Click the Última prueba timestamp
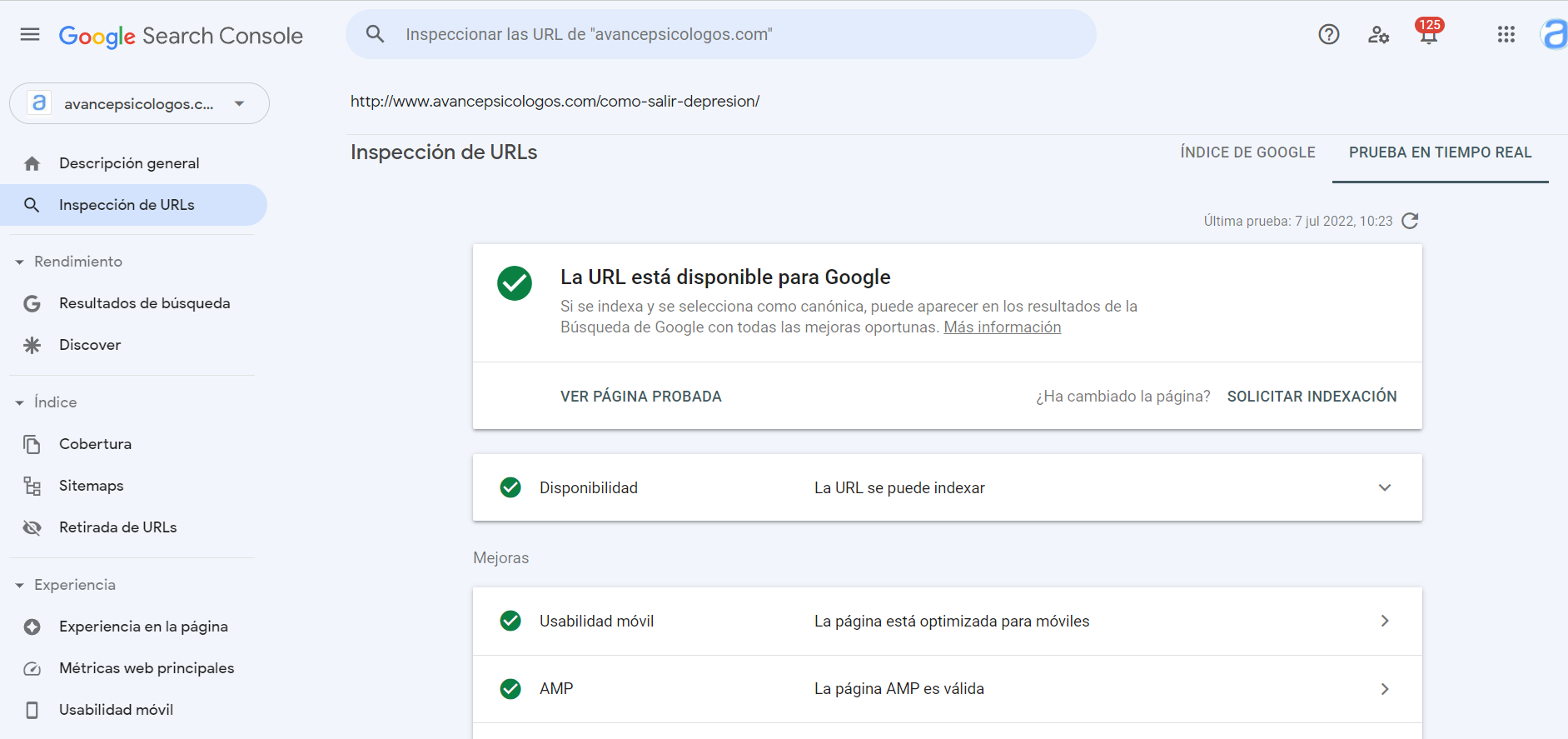 click(1298, 221)
